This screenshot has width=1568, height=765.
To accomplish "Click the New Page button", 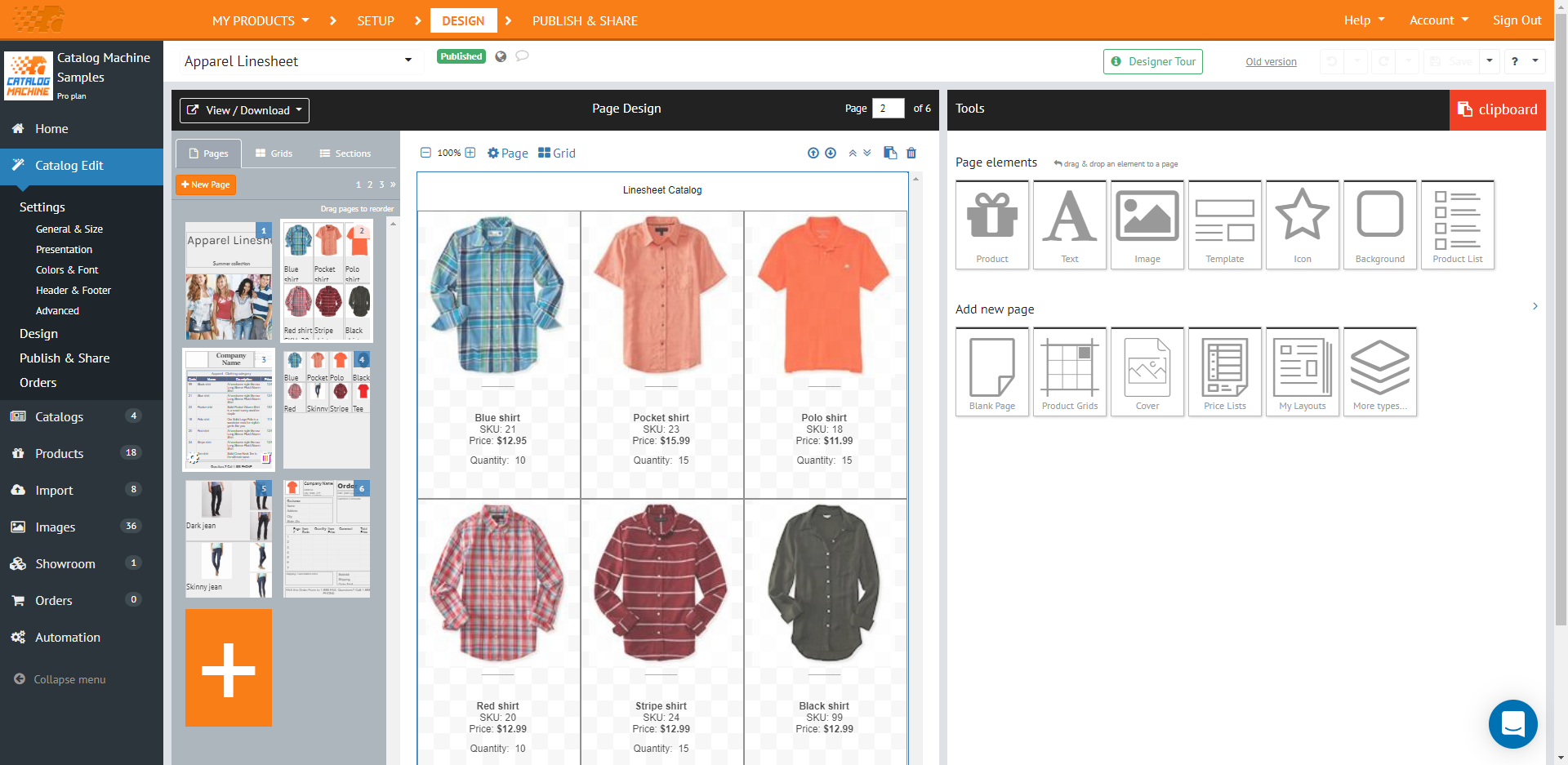I will pyautogui.click(x=206, y=185).
